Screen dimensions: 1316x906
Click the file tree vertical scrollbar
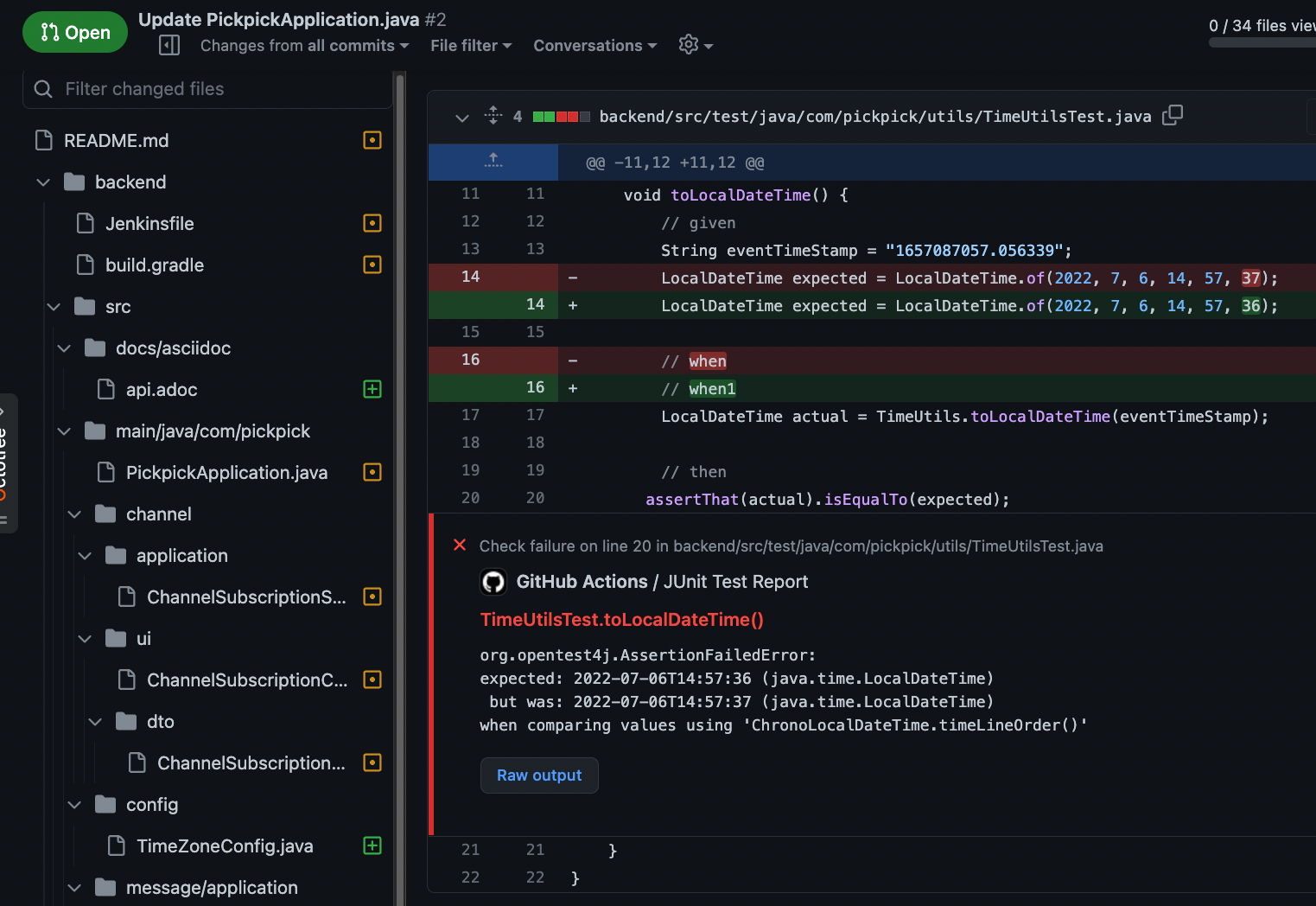[399, 489]
